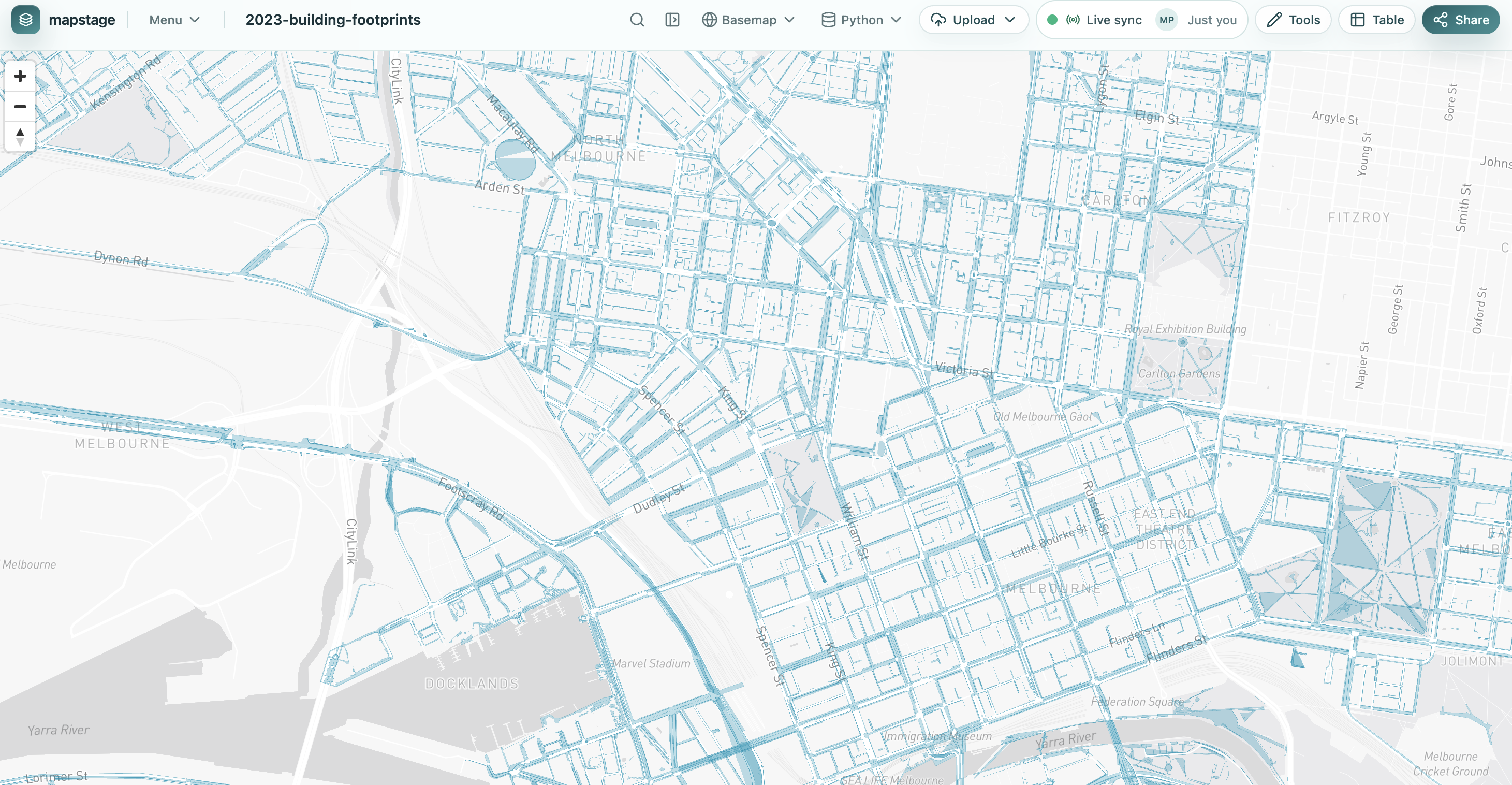Click the zoom in plus control
The height and width of the screenshot is (785, 1512).
(x=20, y=76)
